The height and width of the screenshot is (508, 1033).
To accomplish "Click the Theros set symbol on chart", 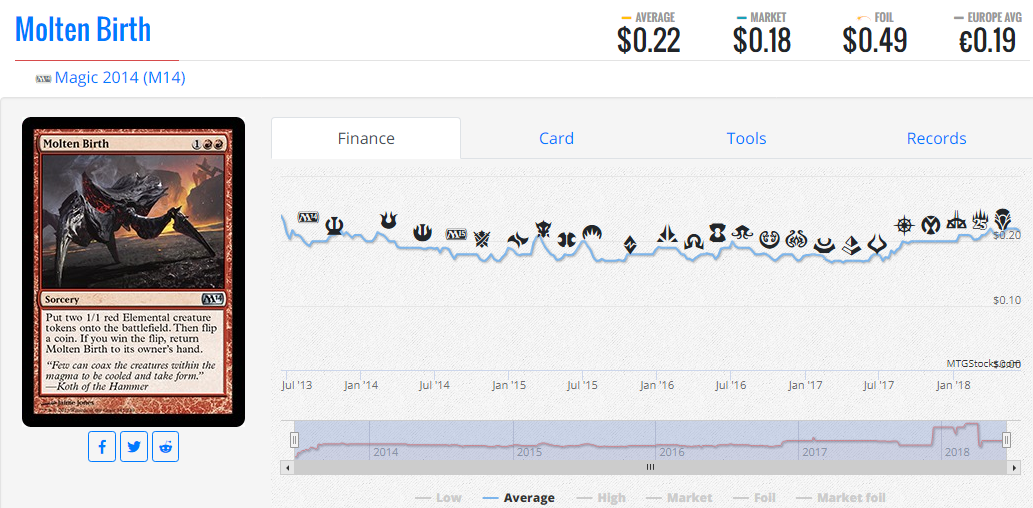I will (x=334, y=227).
